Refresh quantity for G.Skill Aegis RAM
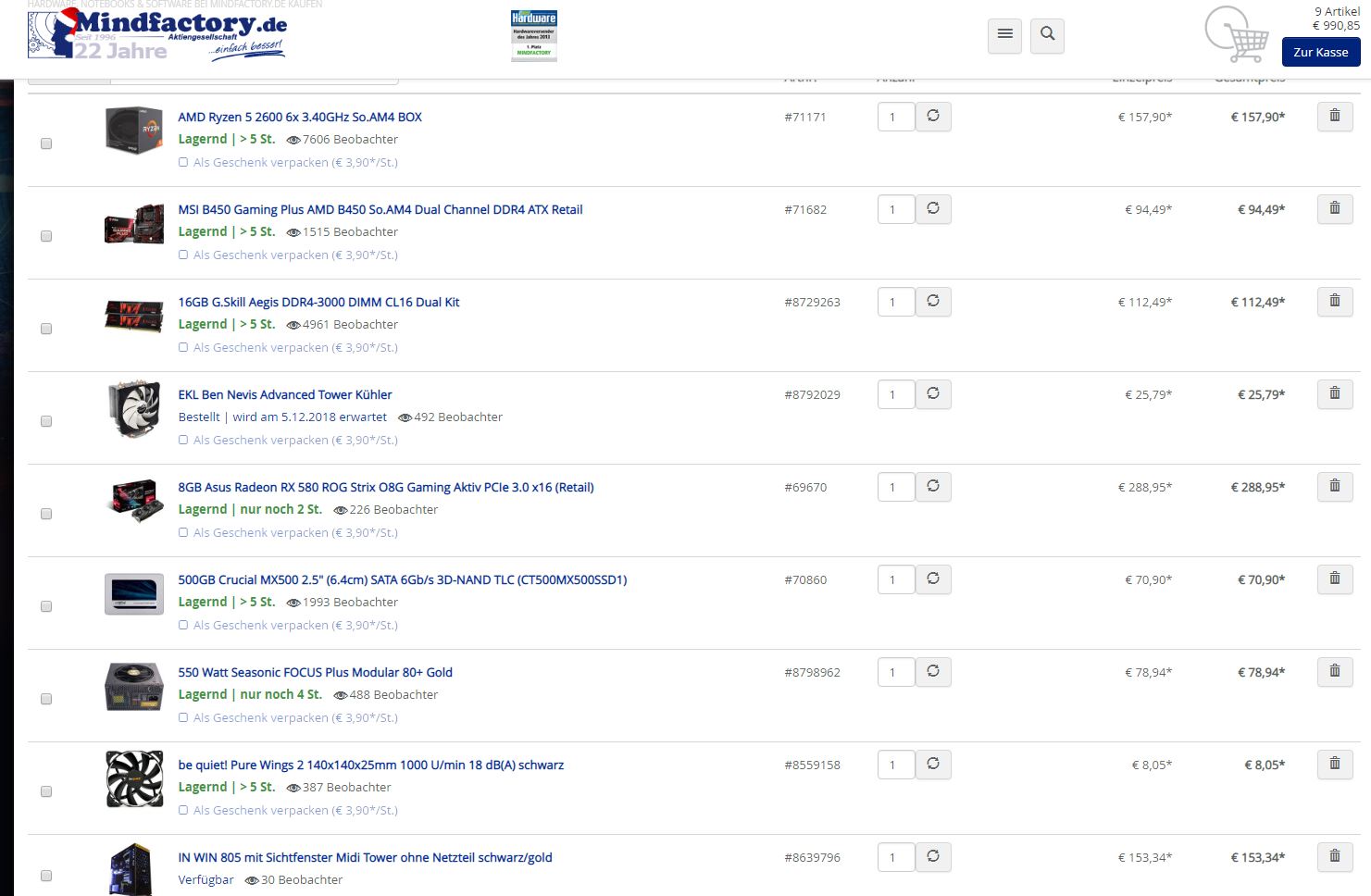1371x896 pixels. tap(933, 301)
